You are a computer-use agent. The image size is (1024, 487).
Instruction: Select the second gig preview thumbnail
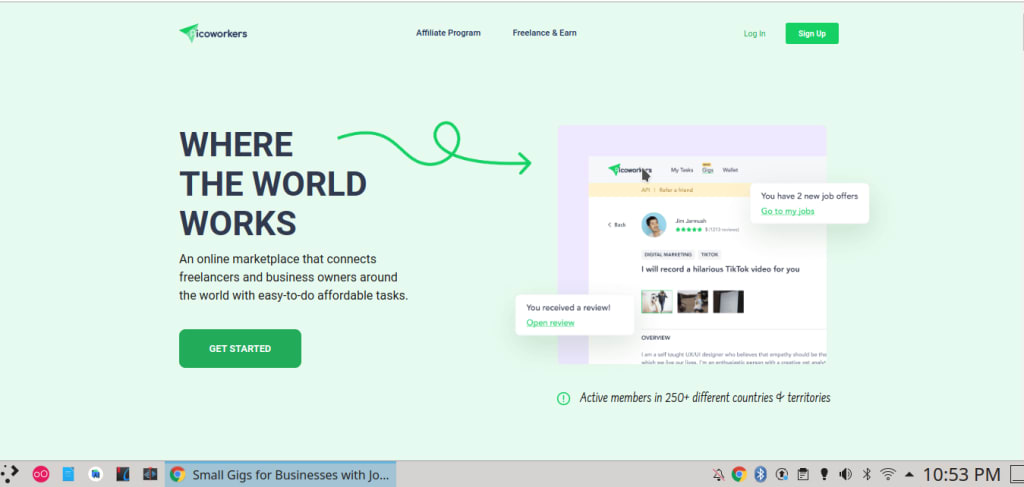(x=692, y=302)
